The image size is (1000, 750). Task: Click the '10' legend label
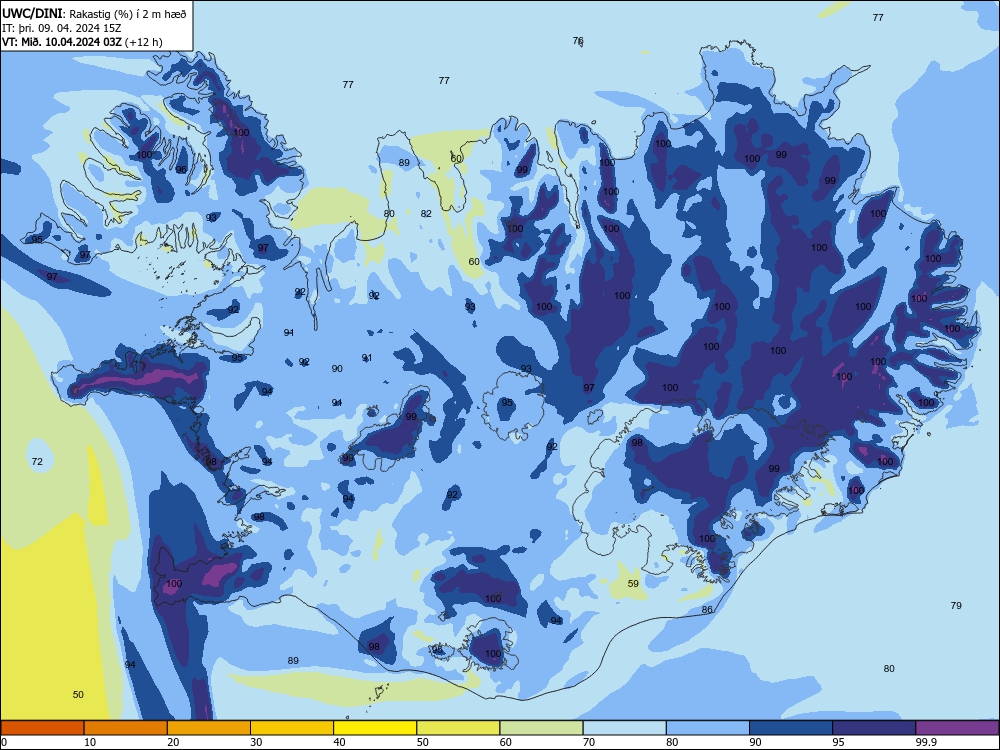pyautogui.click(x=90, y=742)
